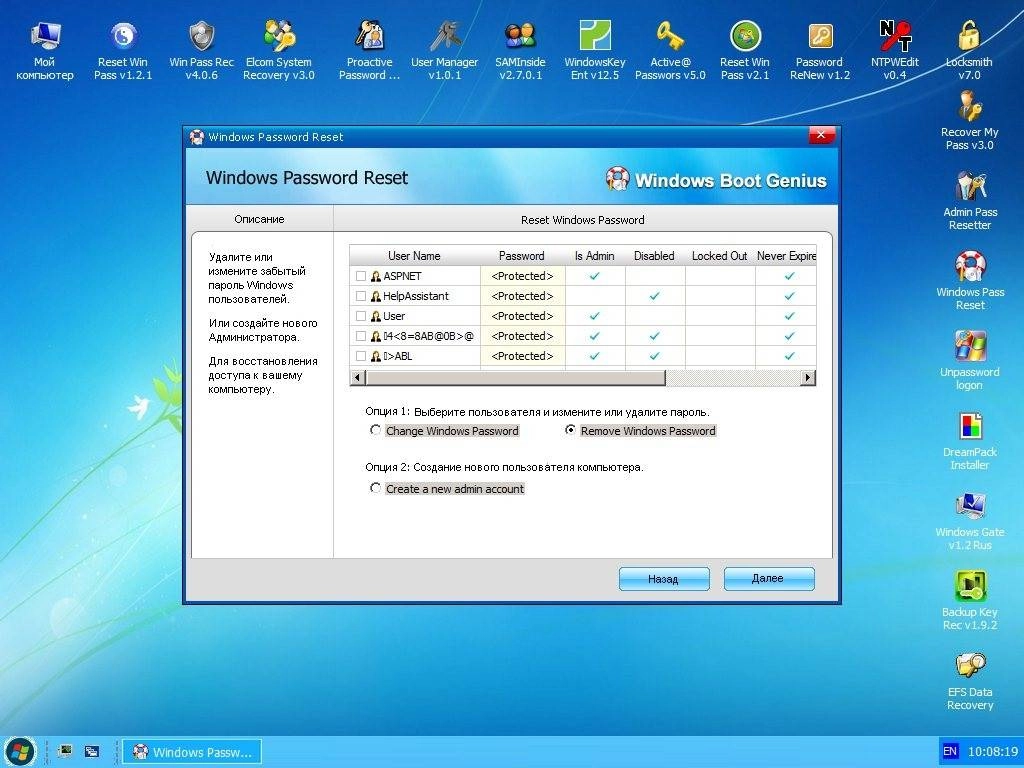Image resolution: width=1024 pixels, height=768 pixels.
Task: Open the Мой компьютер desktop icon
Action: pyautogui.click(x=44, y=50)
